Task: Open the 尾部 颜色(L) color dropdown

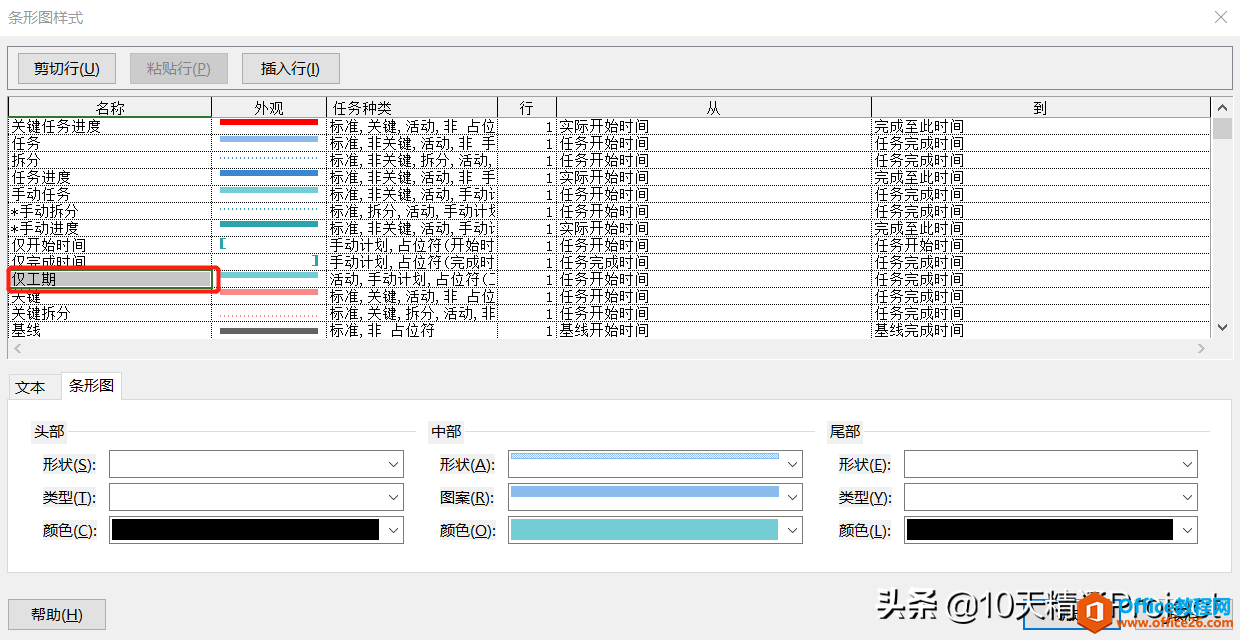Action: [1187, 530]
